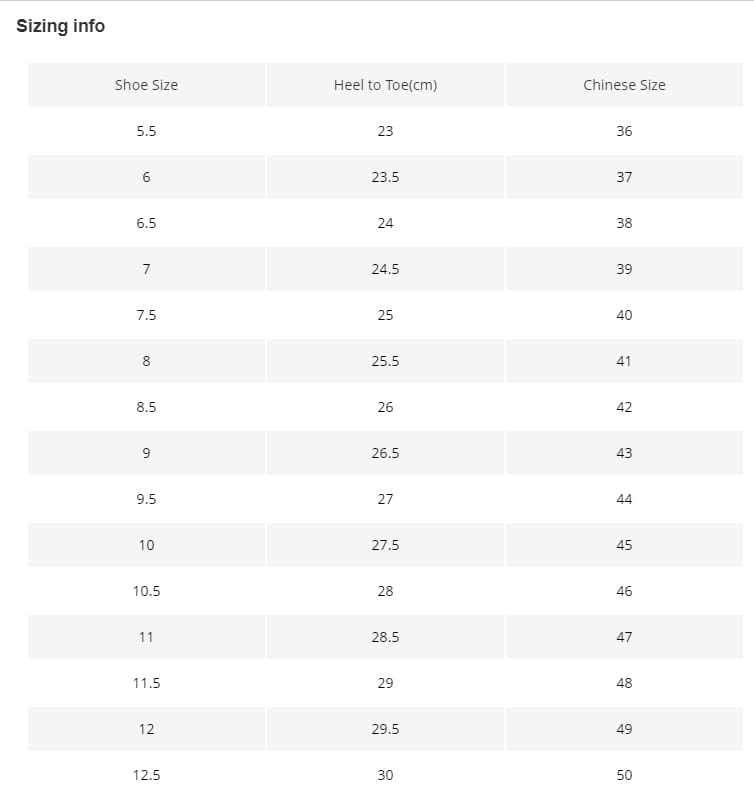Click Chinese size 47 cell
This screenshot has width=754, height=798.
pos(624,637)
